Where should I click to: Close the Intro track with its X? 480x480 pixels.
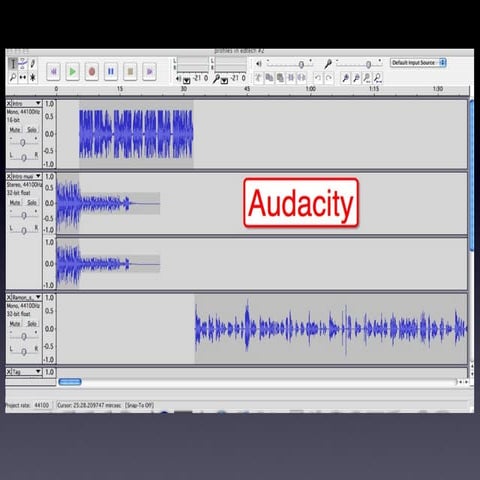coord(9,103)
